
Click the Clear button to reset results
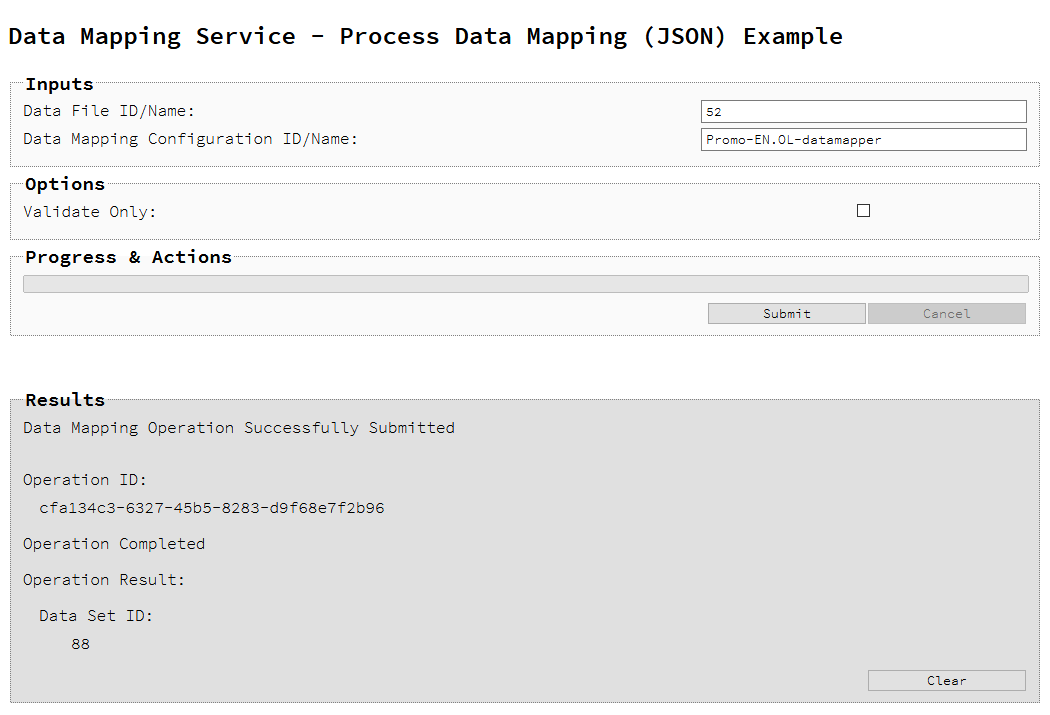coord(946,680)
